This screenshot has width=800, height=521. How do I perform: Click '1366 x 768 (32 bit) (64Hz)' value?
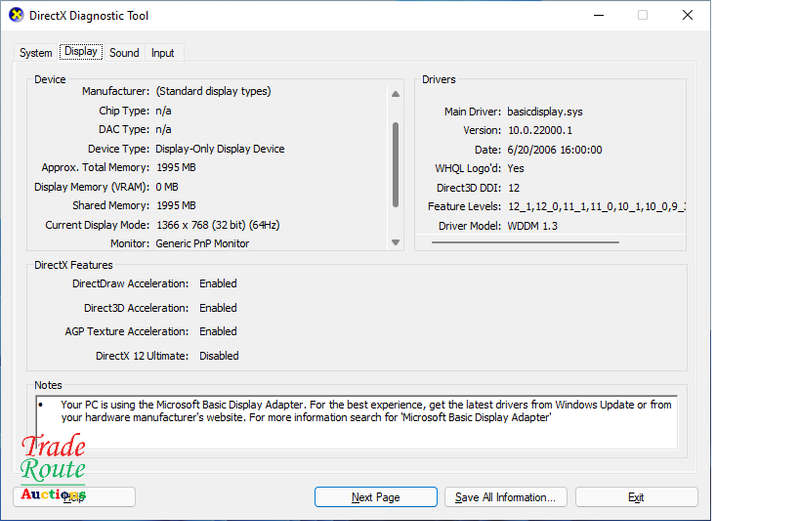(x=218, y=225)
